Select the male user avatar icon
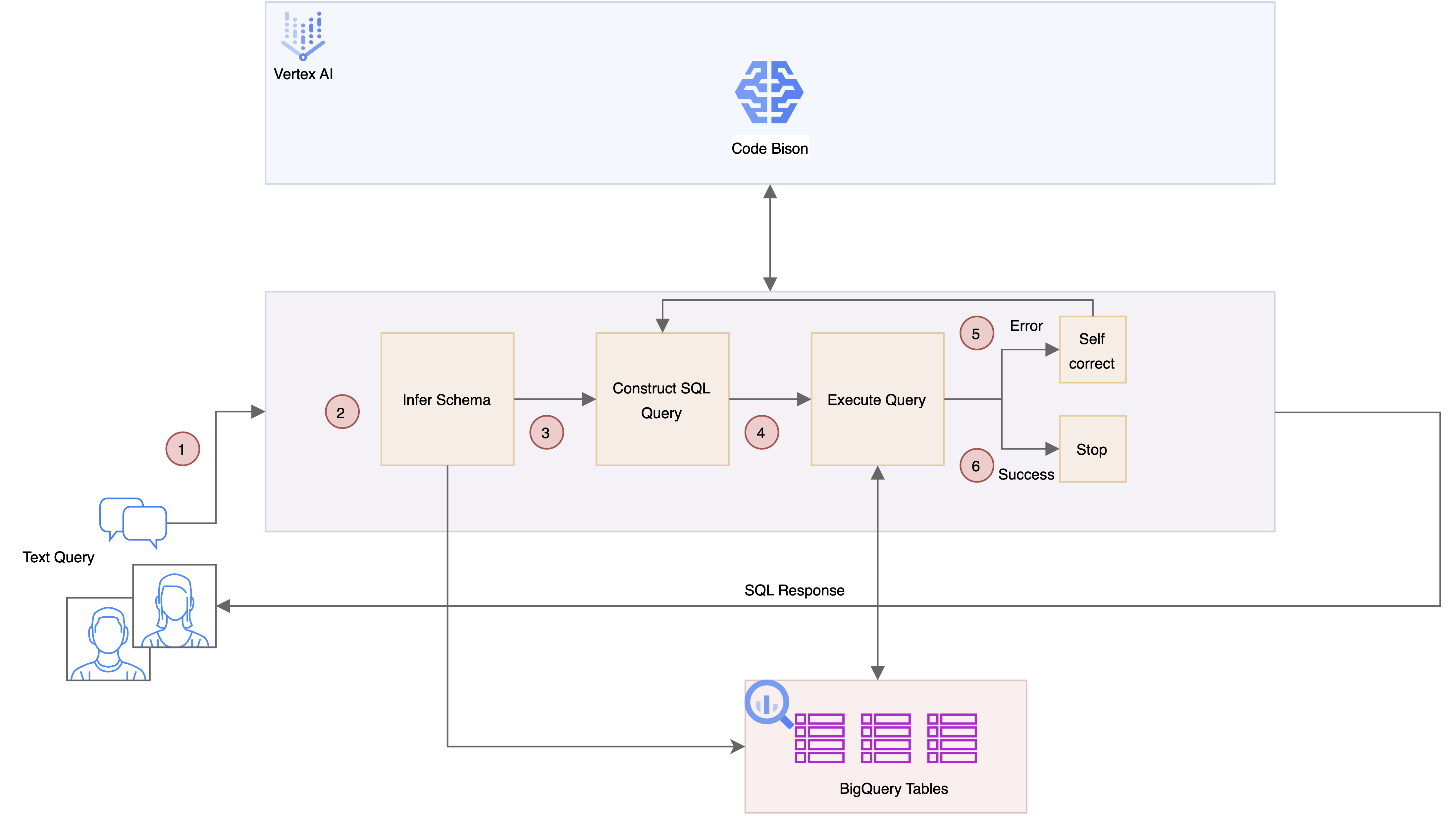Viewport: 1456px width, 816px height. click(x=108, y=640)
